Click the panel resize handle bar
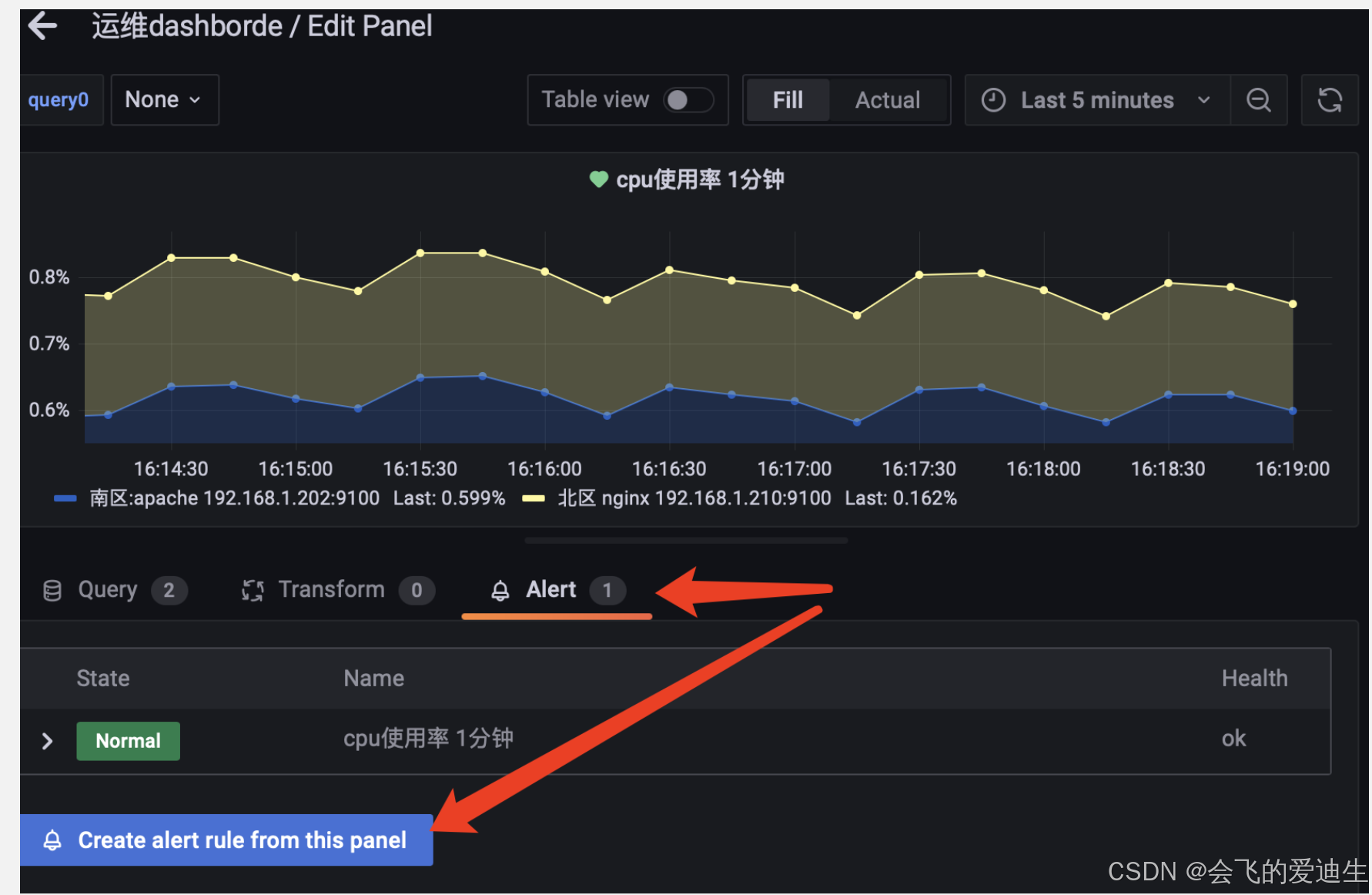This screenshot has height=895, width=1372. [x=686, y=541]
